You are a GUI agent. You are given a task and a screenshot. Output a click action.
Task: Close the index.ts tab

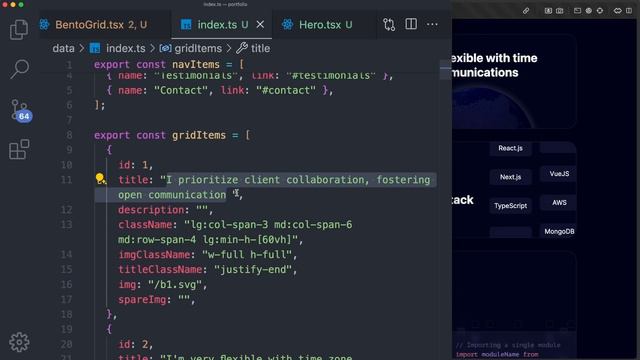[x=260, y=24]
